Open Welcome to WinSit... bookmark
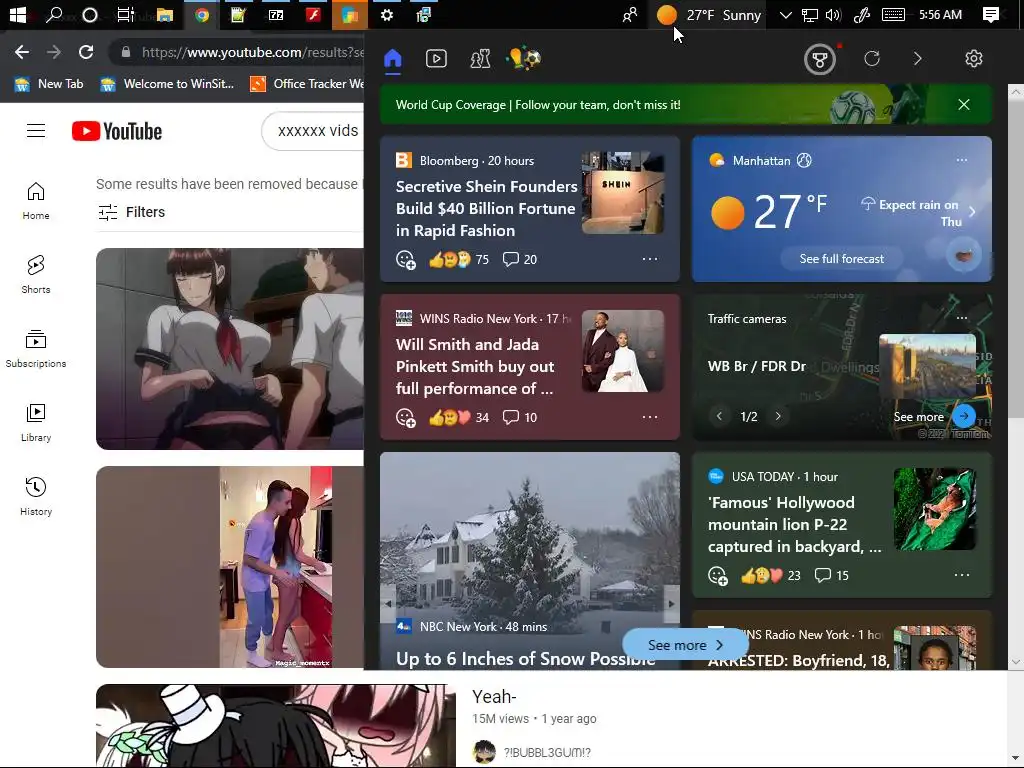1024x768 pixels. coord(167,84)
